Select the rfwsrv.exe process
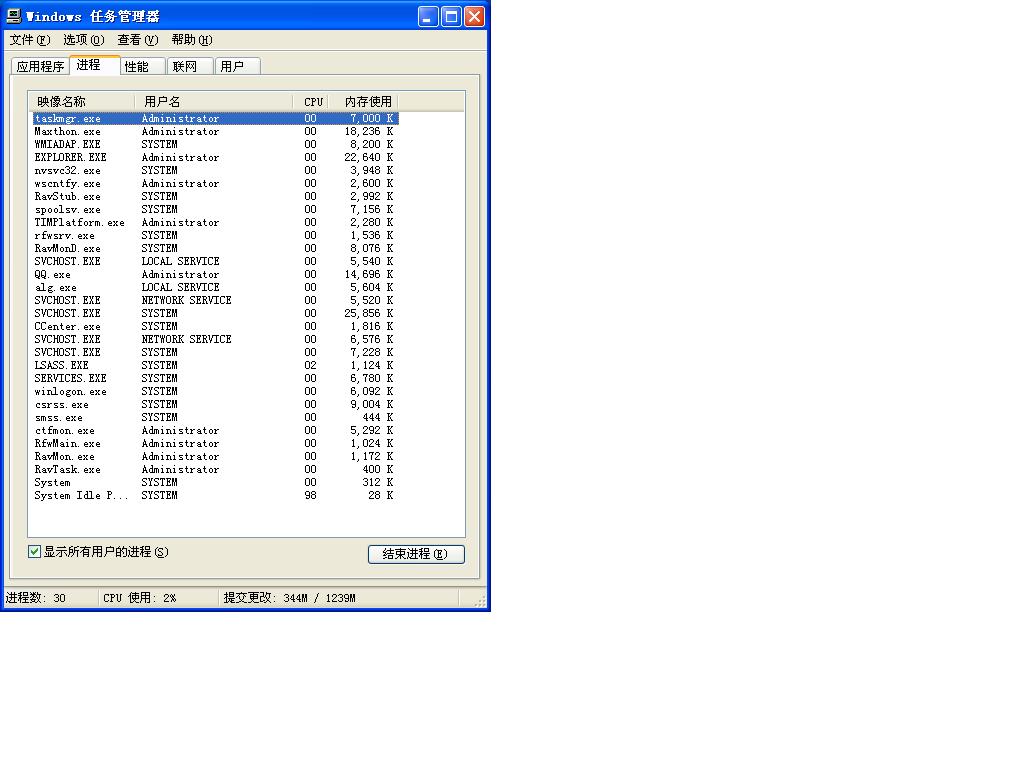The width and height of the screenshot is (1024, 768). coord(216,236)
